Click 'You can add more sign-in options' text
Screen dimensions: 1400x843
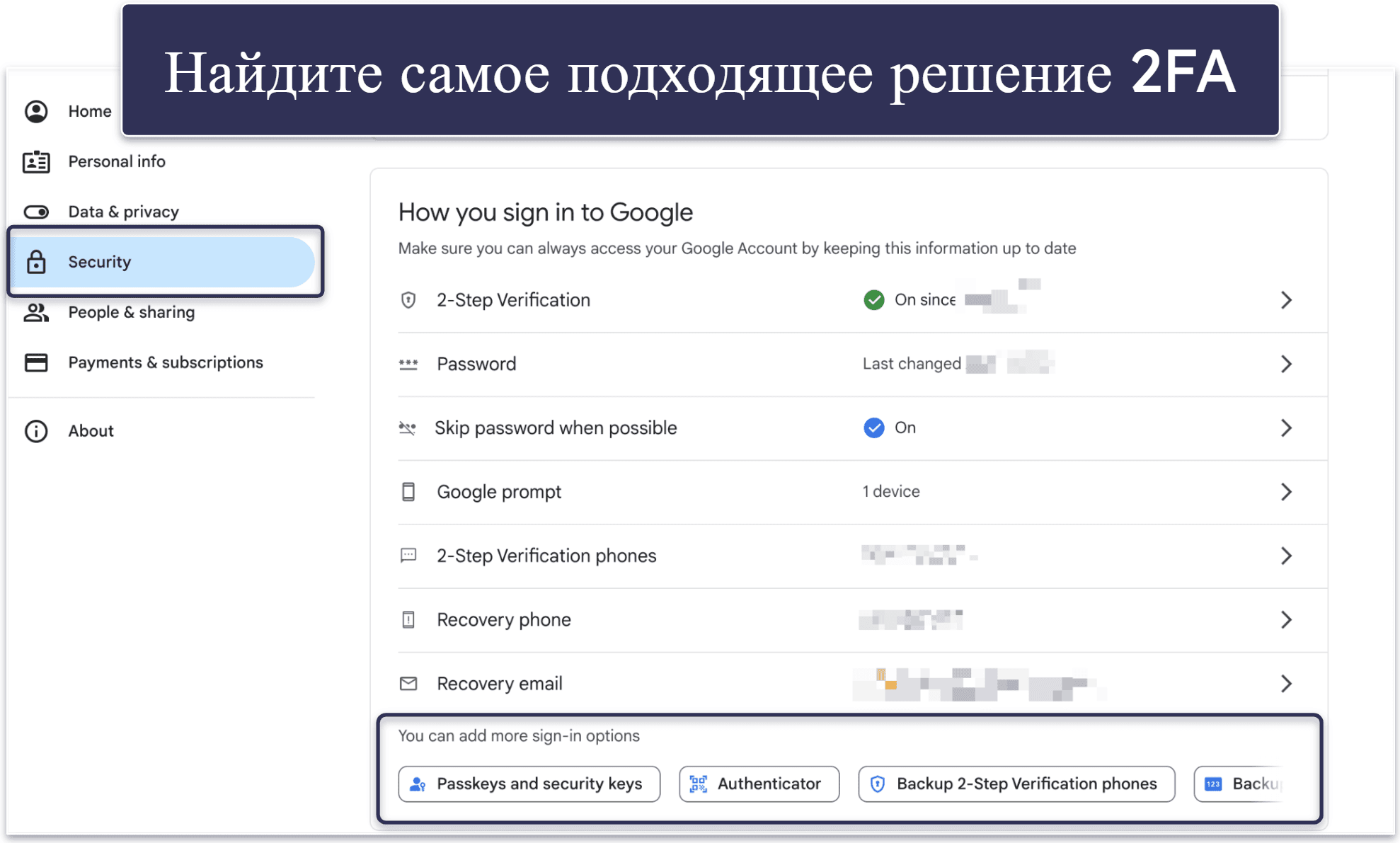519,736
